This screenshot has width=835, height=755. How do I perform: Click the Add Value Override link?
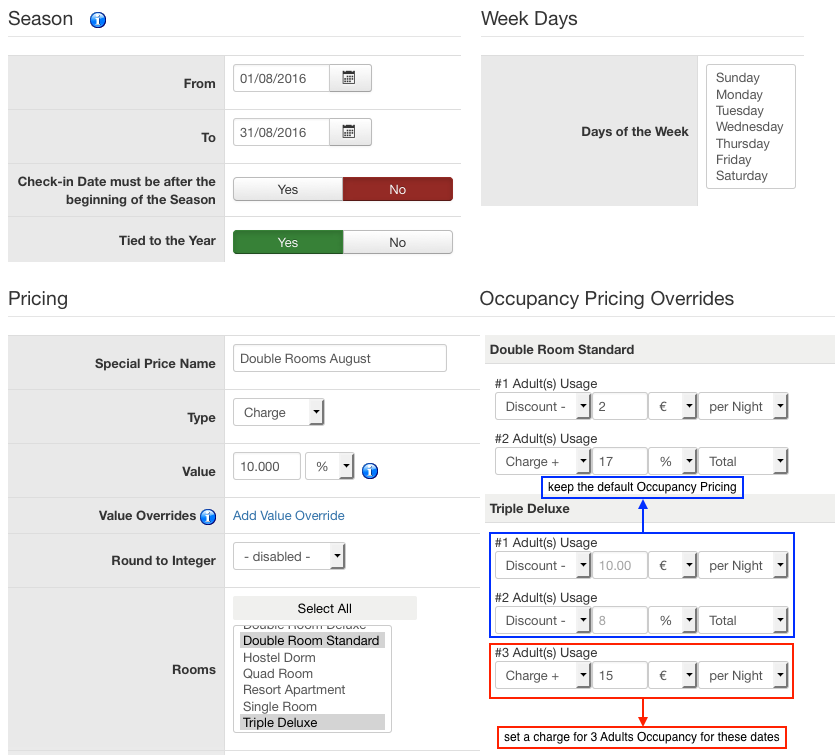point(289,515)
